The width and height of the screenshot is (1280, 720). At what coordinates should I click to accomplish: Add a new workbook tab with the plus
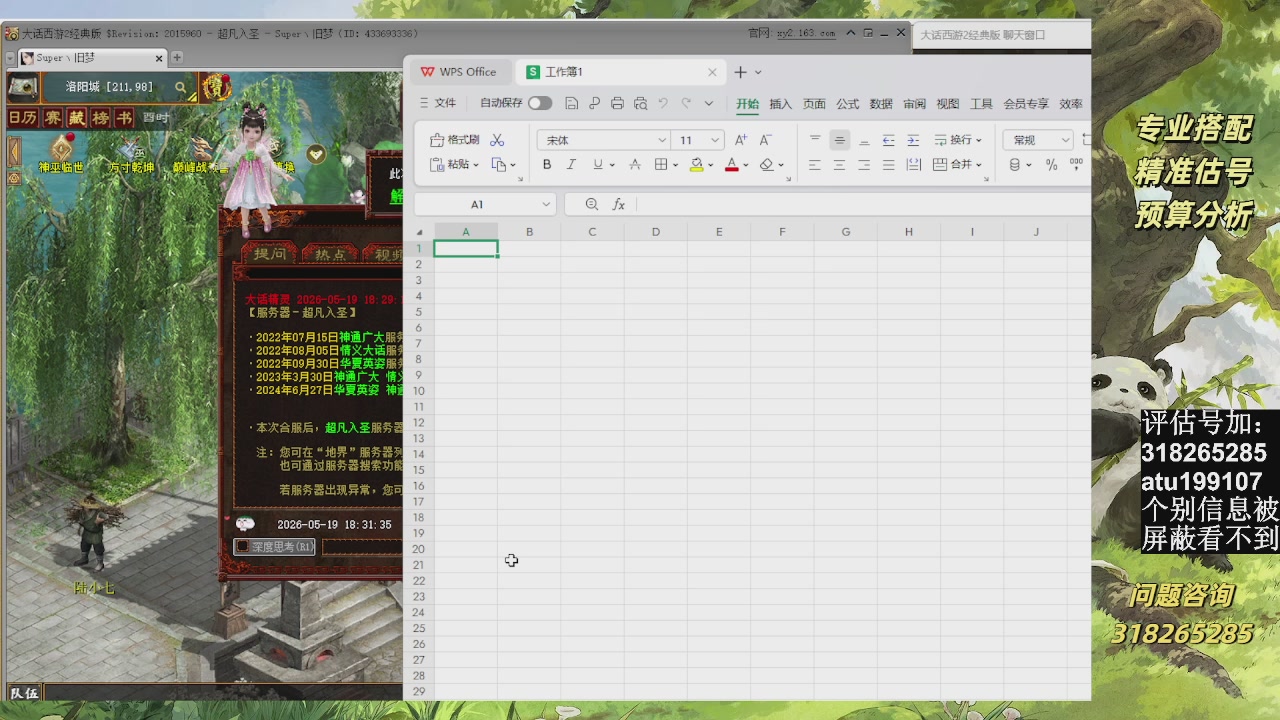740,72
